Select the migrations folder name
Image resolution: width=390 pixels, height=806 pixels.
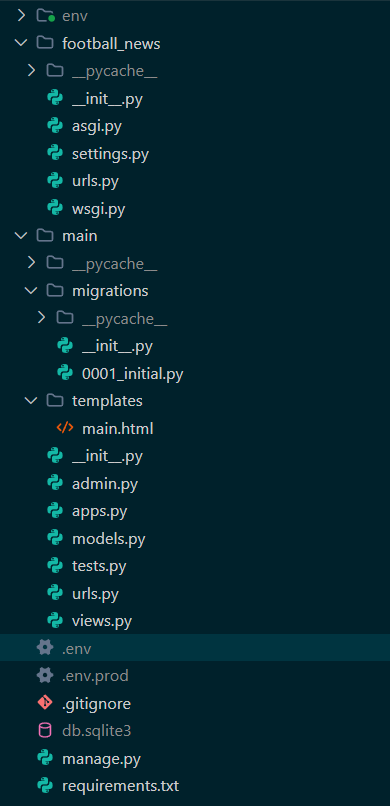110,291
